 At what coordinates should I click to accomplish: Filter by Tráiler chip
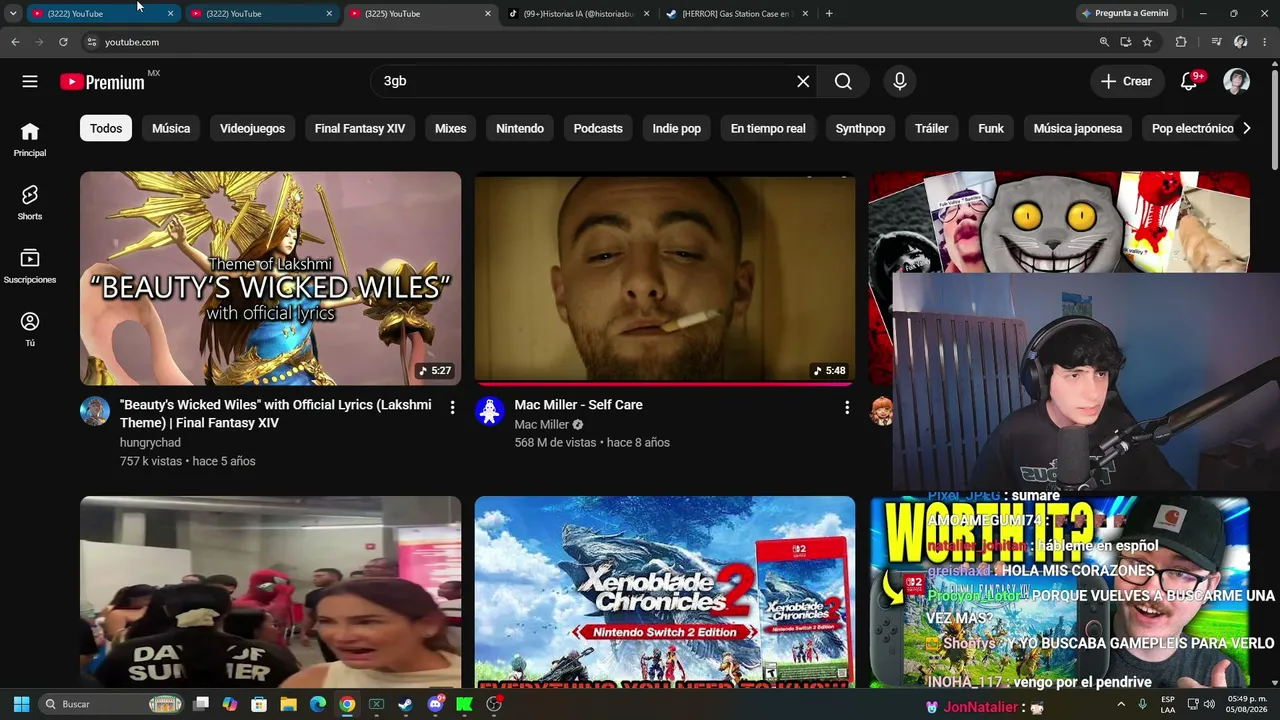932,128
